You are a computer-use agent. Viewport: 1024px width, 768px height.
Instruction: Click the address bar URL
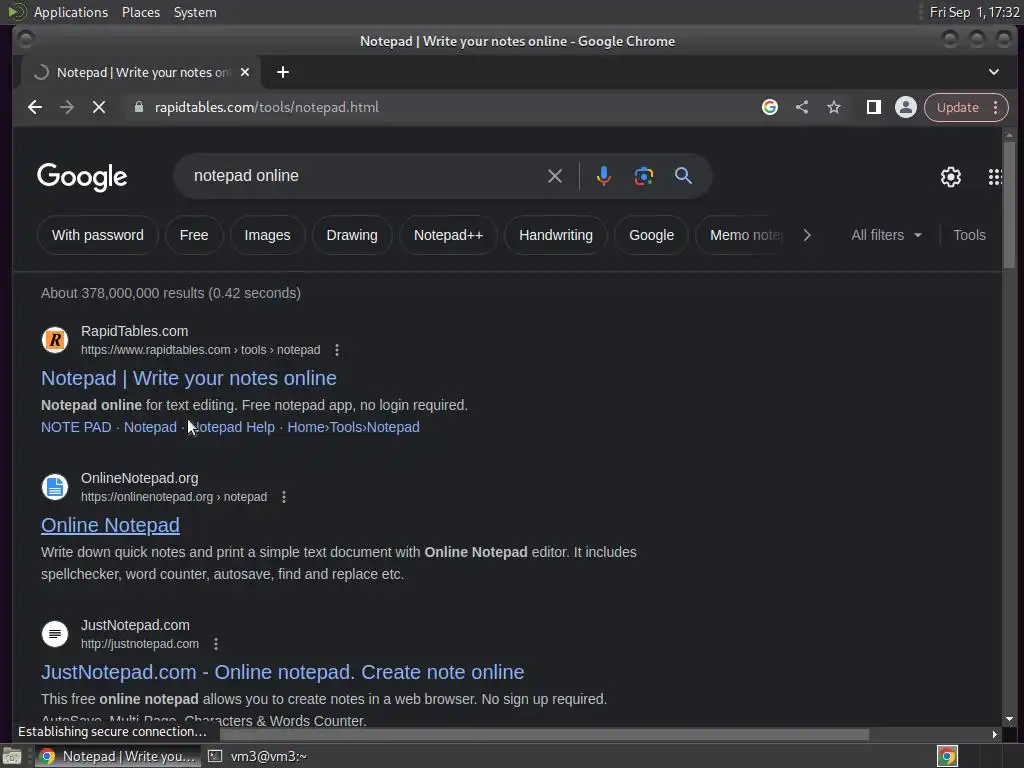266,107
